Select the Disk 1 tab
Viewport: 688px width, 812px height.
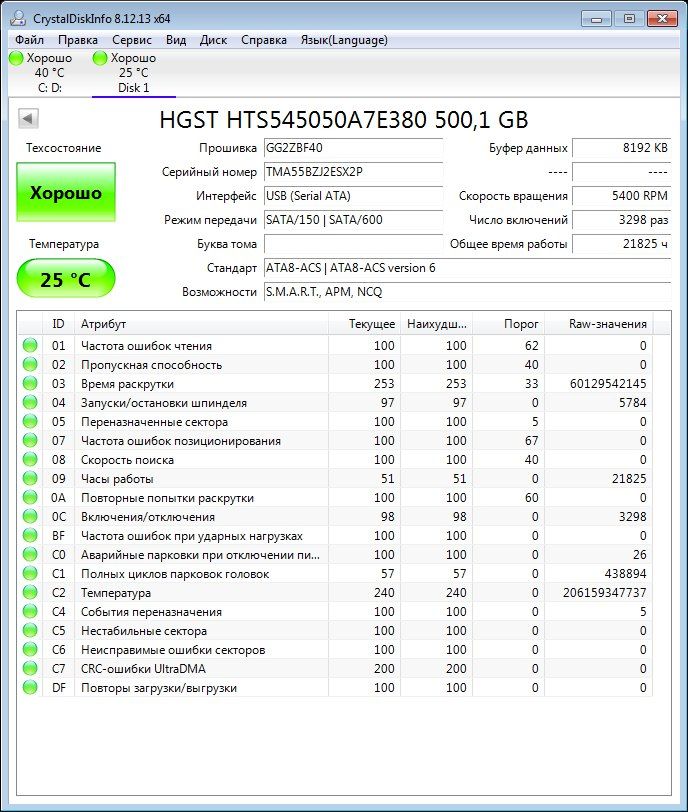[x=134, y=73]
